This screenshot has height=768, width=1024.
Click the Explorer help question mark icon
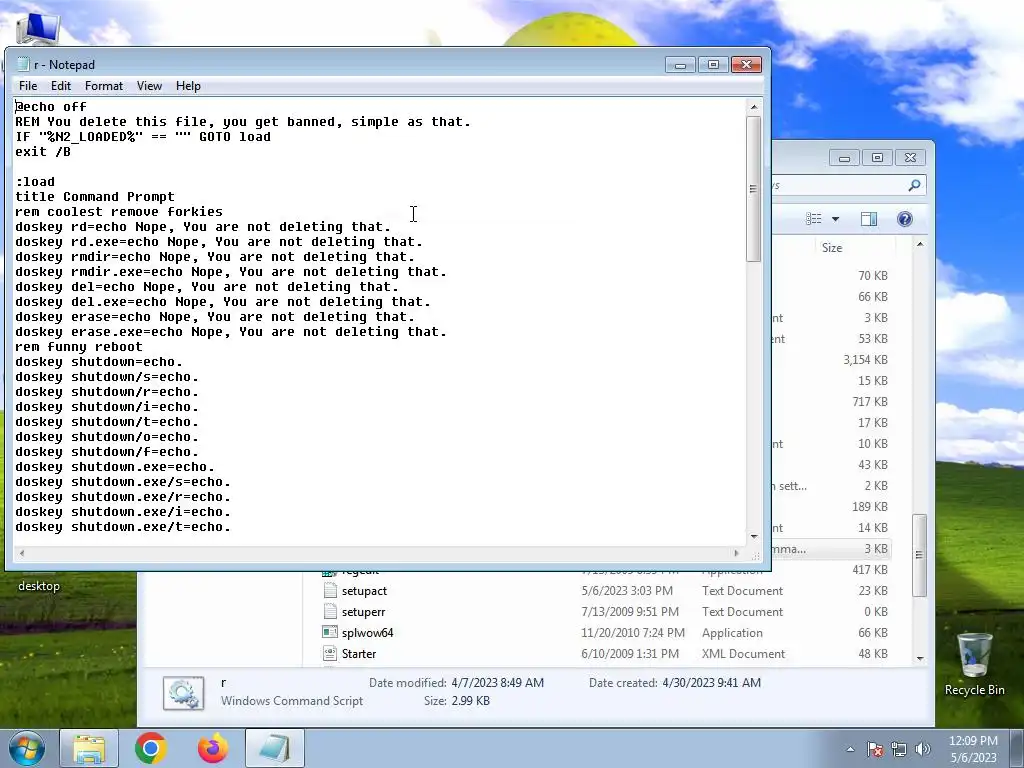904,219
